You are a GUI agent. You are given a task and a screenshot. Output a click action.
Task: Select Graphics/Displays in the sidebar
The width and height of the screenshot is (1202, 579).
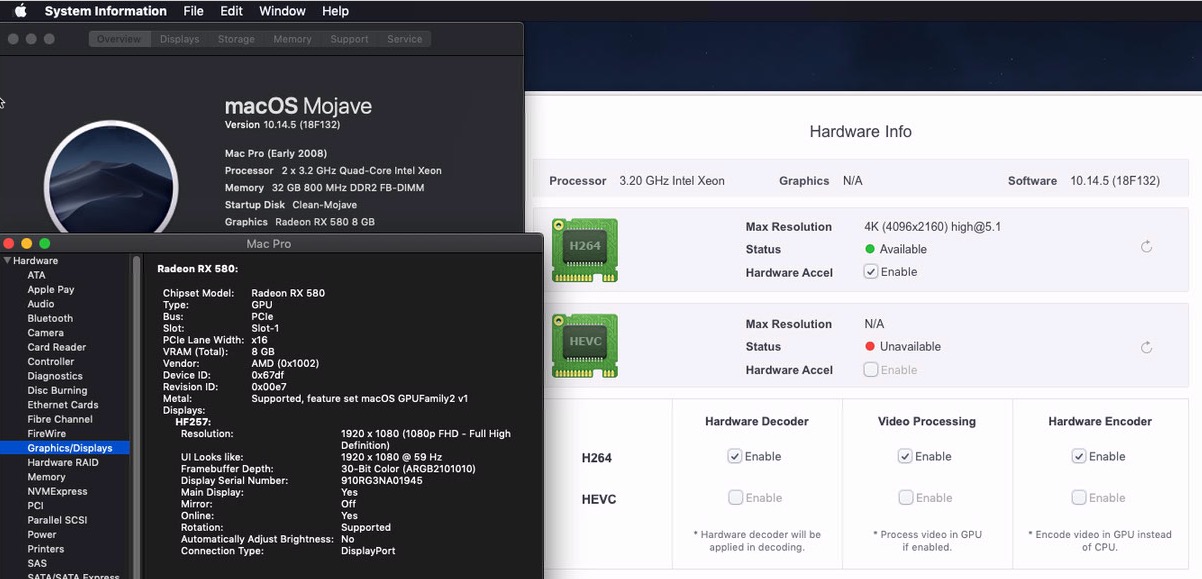pos(65,448)
